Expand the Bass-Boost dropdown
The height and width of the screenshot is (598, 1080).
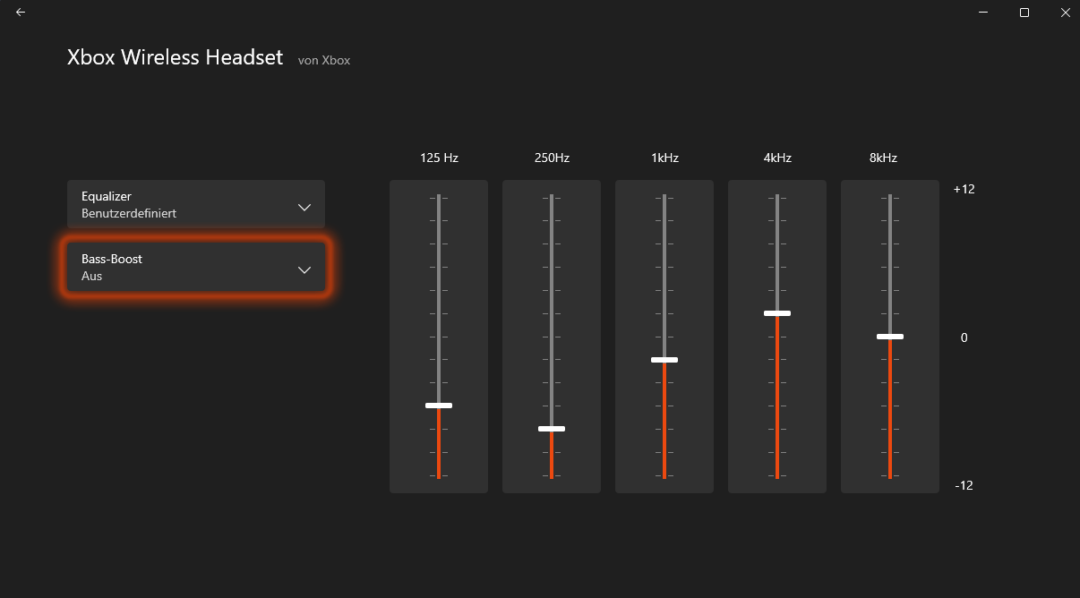[x=195, y=267]
